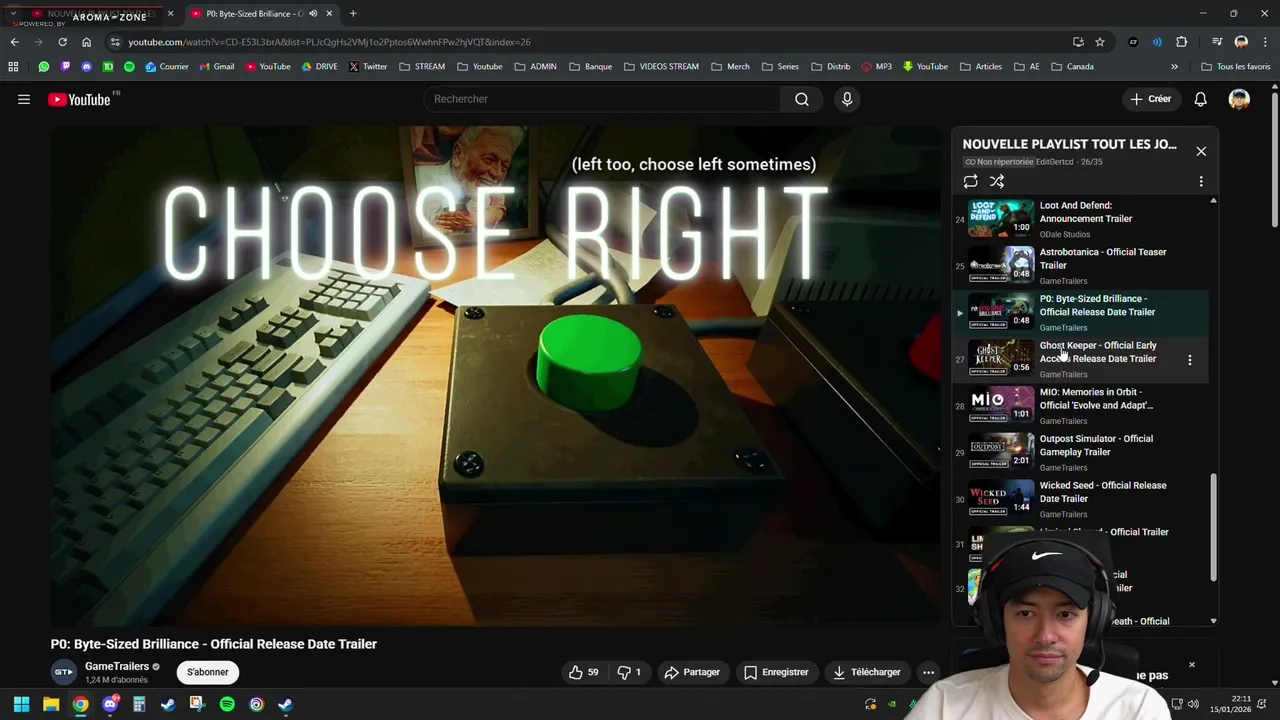This screenshot has width=1280, height=720.
Task: Open the YouTube hamburger guide menu
Action: 24,99
